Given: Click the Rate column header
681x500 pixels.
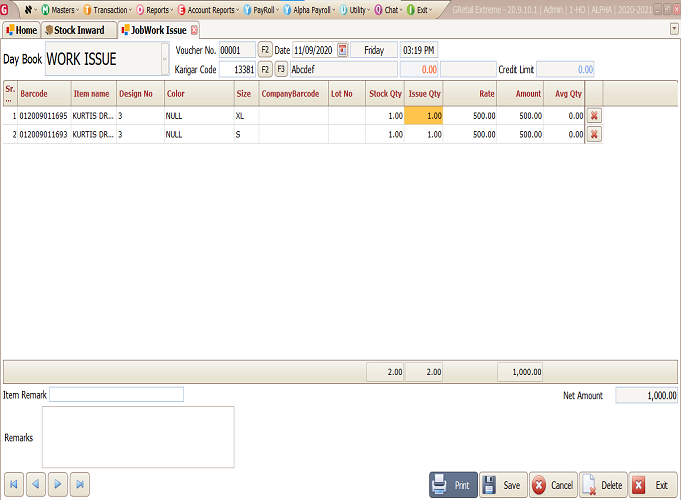Looking at the screenshot, I should click(x=470, y=94).
